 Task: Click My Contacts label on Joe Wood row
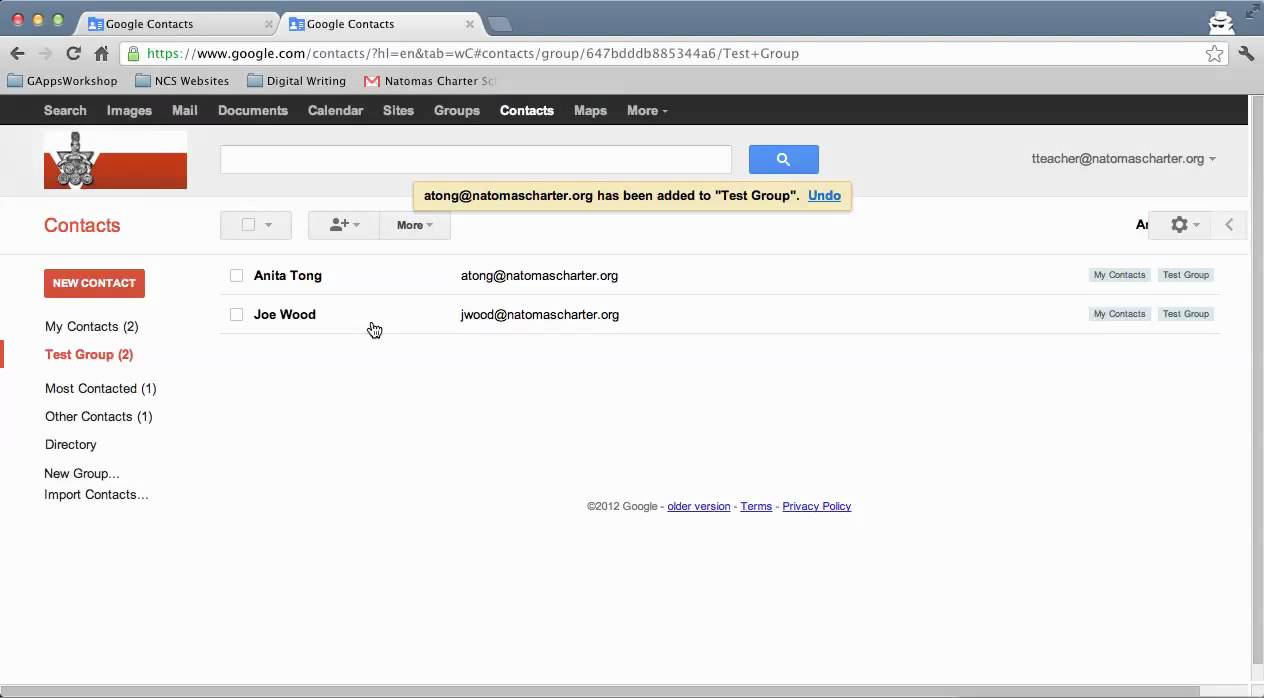point(1120,314)
